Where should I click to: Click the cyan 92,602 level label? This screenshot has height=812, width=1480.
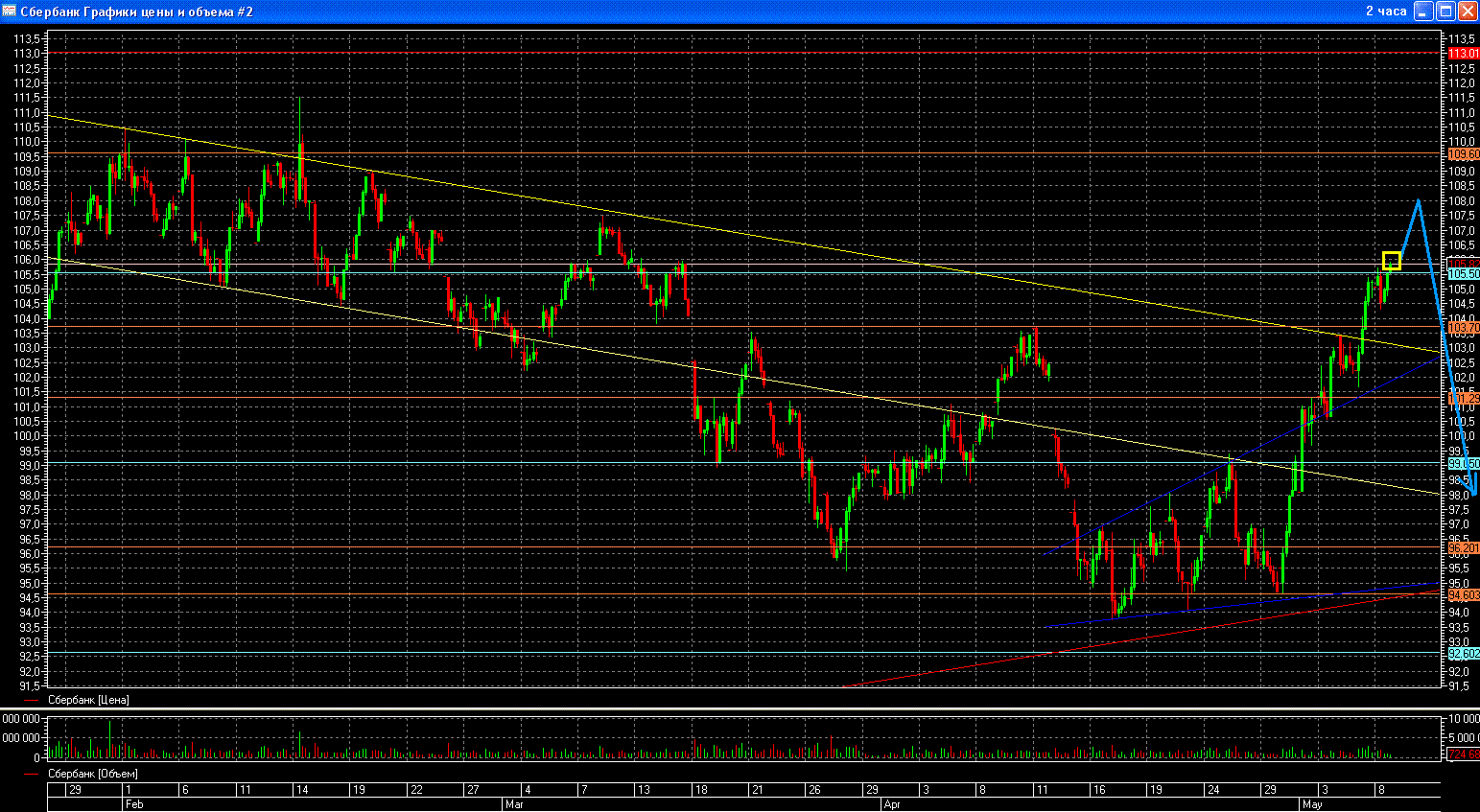click(1463, 654)
